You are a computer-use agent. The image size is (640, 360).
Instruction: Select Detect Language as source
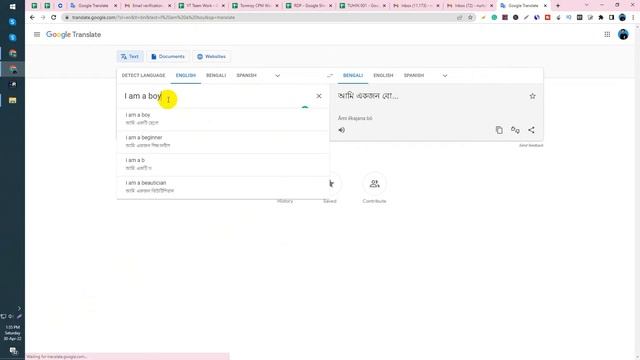143,76
